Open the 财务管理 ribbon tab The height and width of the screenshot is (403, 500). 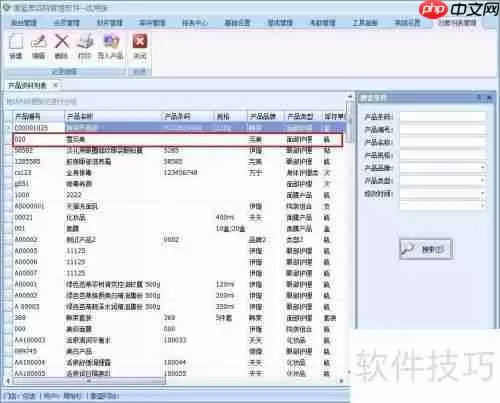(110, 23)
